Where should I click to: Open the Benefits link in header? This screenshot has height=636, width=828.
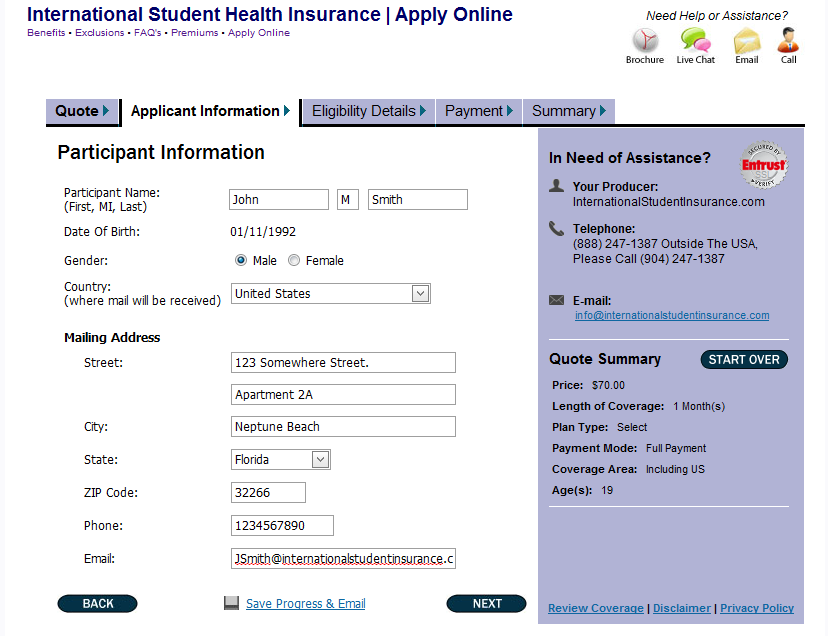click(46, 33)
